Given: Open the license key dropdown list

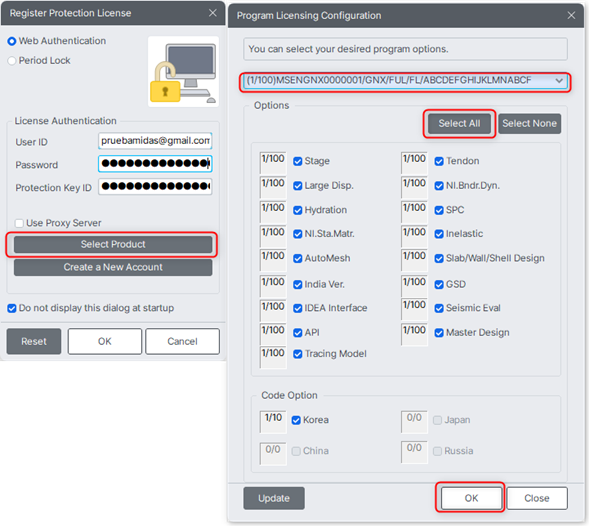Looking at the screenshot, I should point(559,80).
